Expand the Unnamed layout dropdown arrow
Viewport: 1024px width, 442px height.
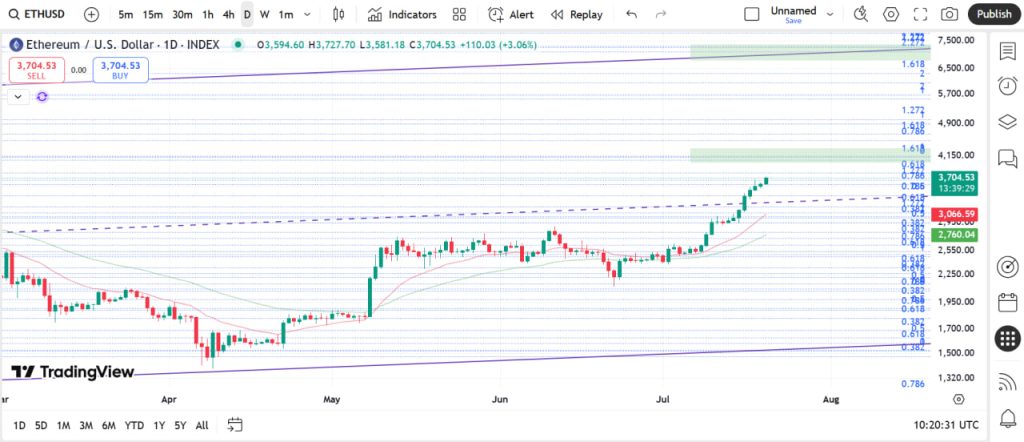coord(830,14)
